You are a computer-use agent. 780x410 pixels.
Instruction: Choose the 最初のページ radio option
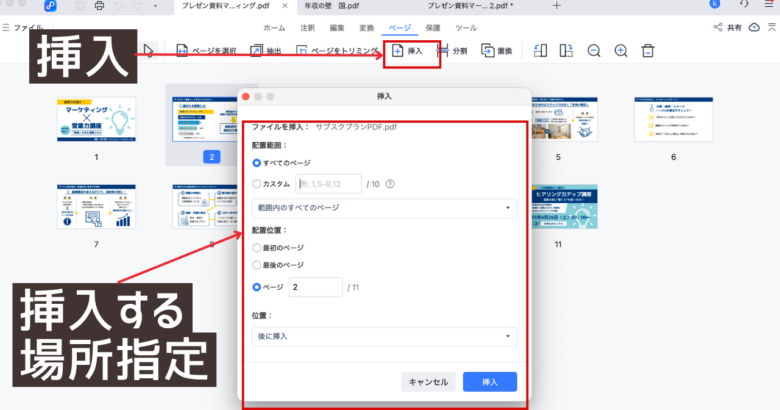coord(257,246)
